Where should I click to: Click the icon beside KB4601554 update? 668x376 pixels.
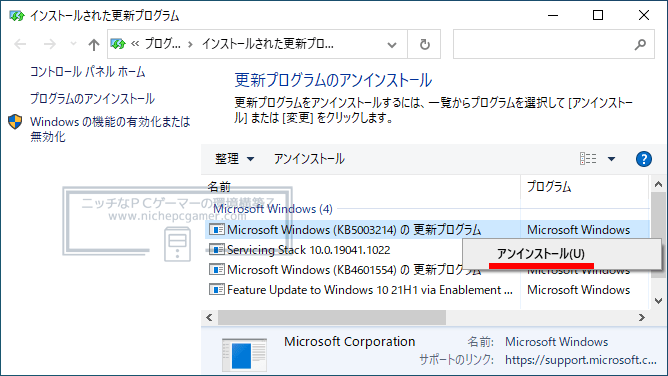[x=217, y=270]
